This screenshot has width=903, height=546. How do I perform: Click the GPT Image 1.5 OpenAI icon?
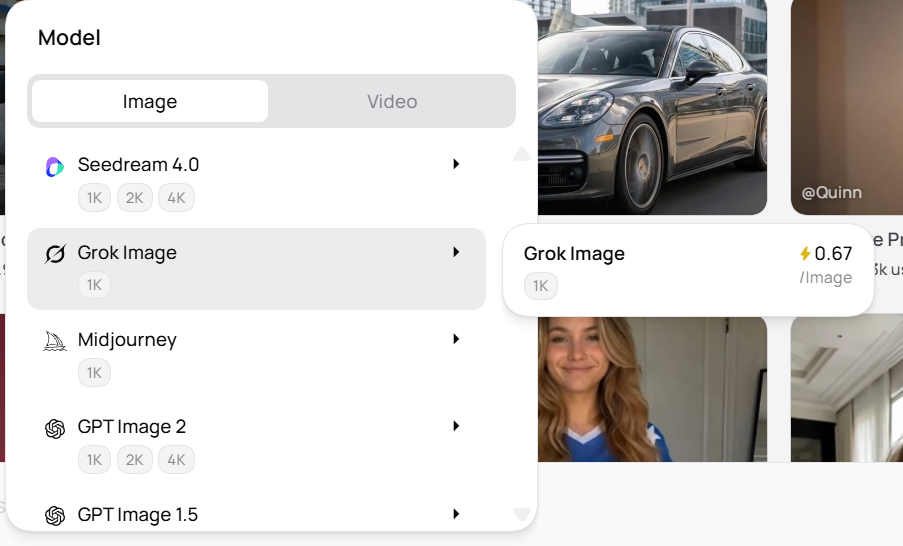(55, 515)
